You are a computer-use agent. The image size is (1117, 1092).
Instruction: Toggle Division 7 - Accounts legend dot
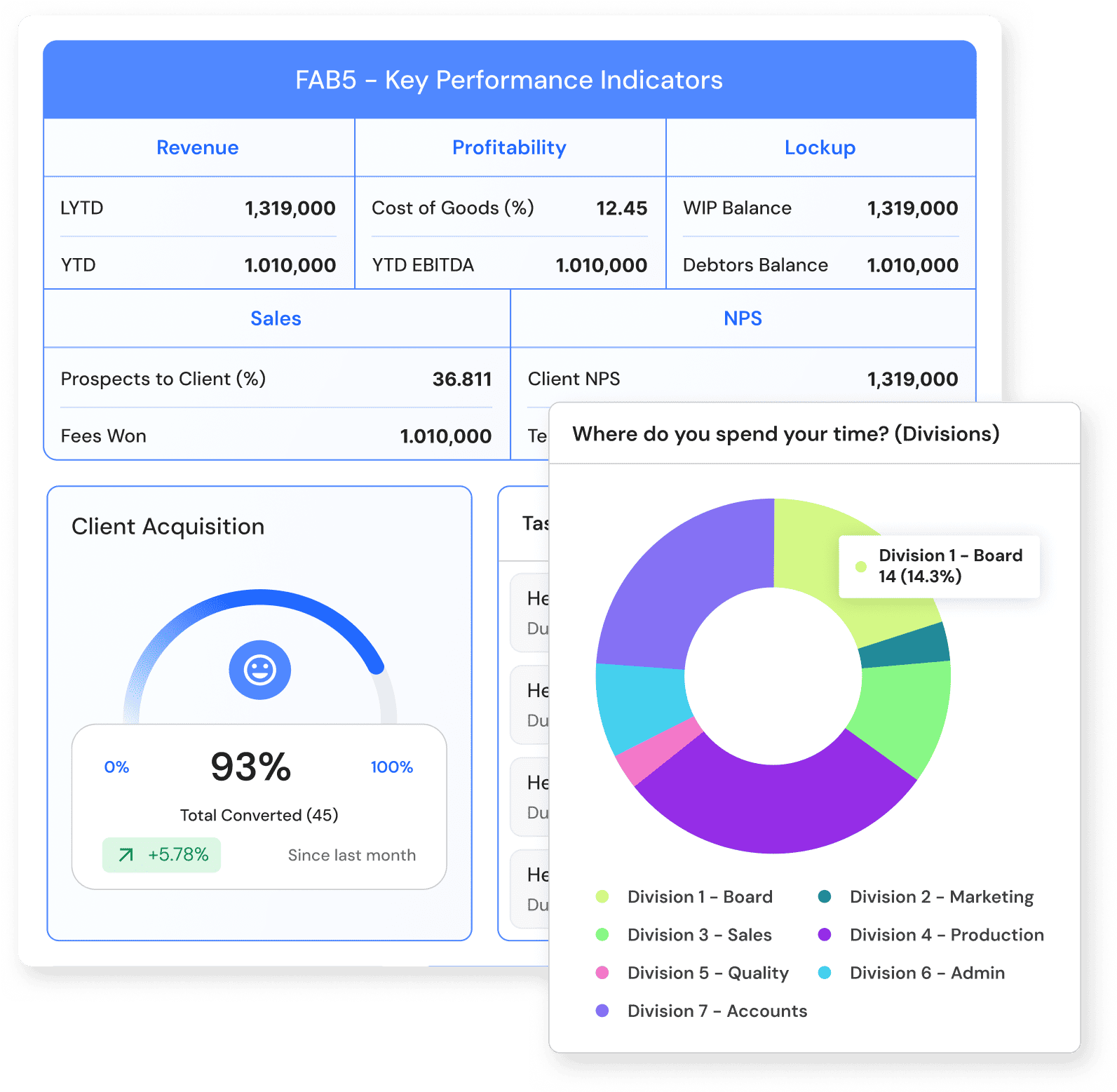pyautogui.click(x=602, y=1011)
